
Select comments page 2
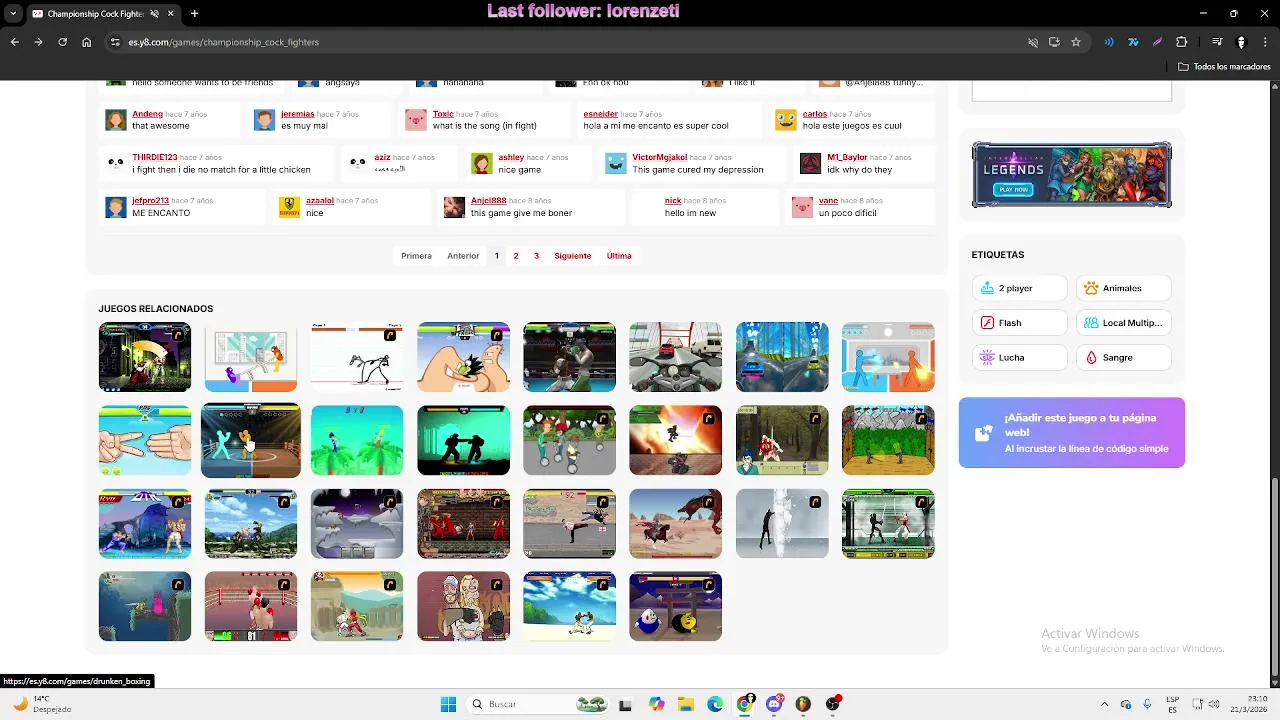(516, 256)
